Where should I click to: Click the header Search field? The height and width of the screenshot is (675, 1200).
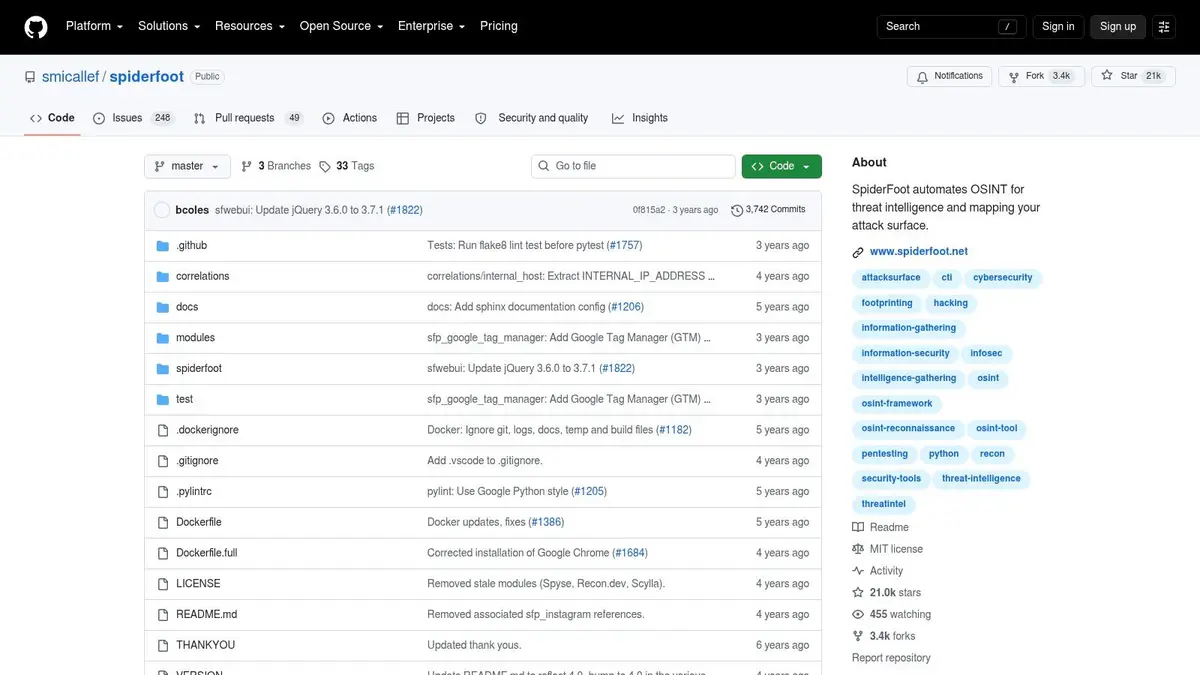pos(952,27)
